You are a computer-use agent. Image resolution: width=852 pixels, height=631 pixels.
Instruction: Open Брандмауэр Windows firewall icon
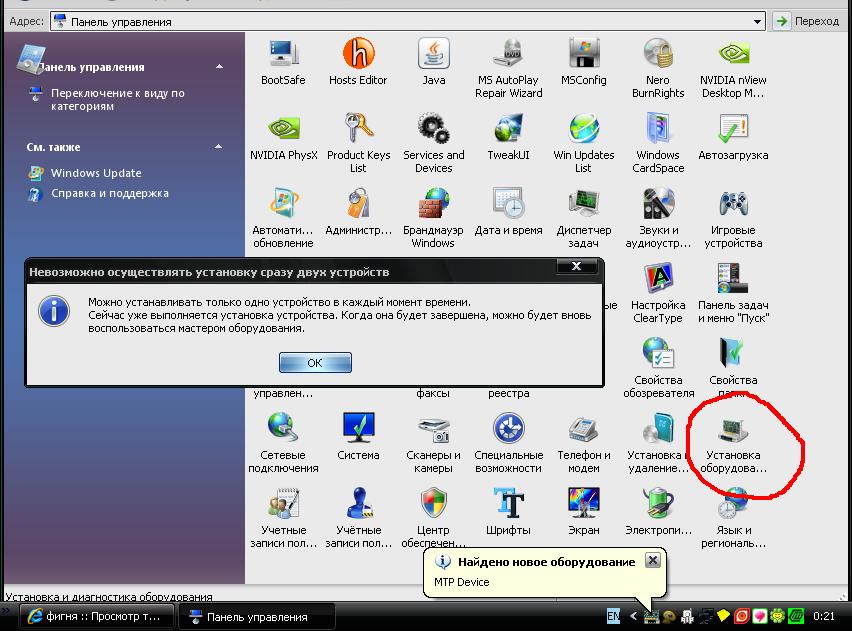point(434,218)
